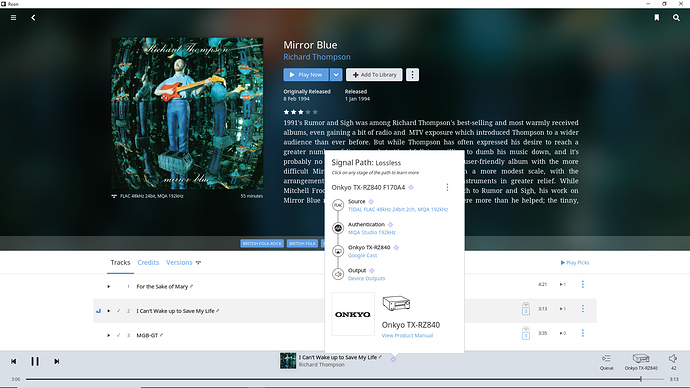Open Richard Thompson artist link
Image resolution: width=690 pixels, height=388 pixels.
click(317, 57)
